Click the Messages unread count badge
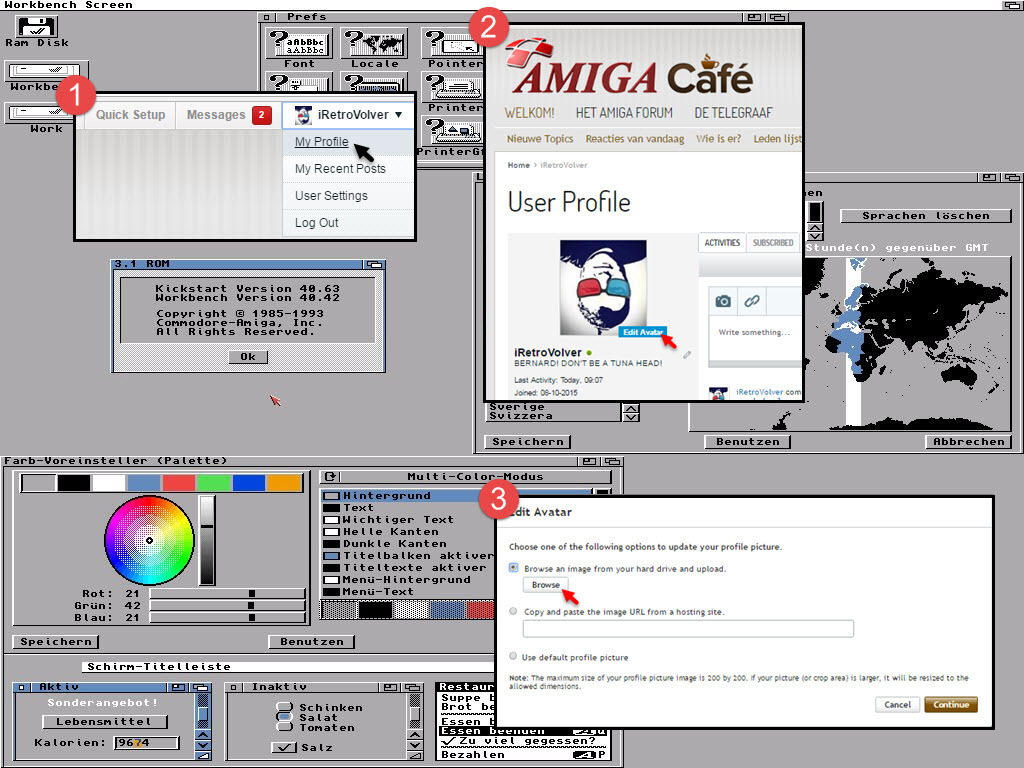 pyautogui.click(x=261, y=115)
